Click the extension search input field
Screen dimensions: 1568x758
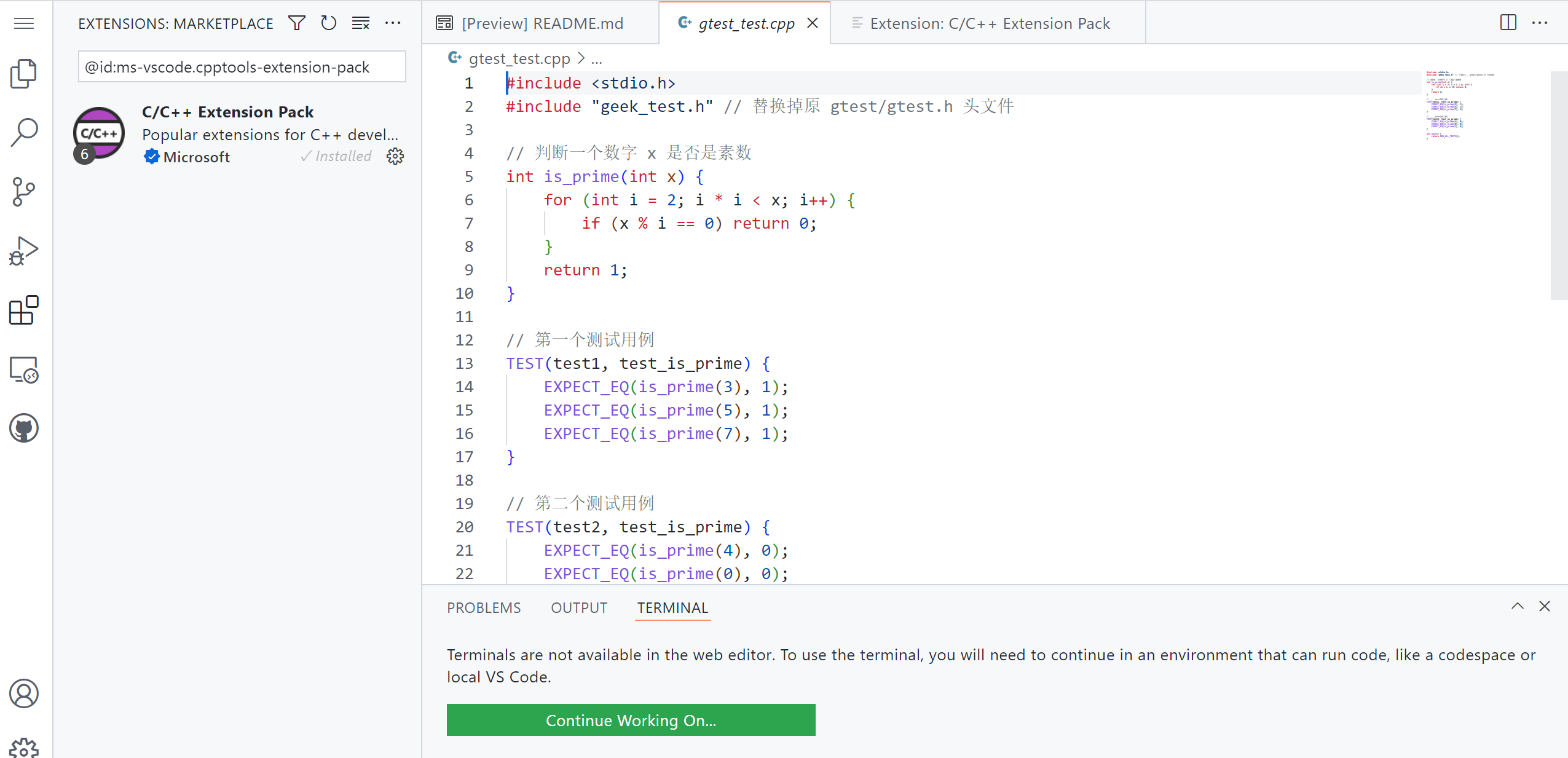coord(242,67)
